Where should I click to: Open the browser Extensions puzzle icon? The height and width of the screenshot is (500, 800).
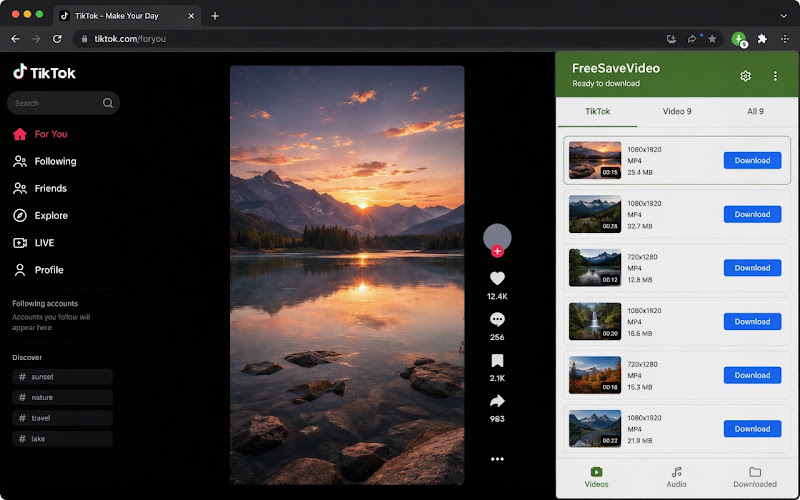coord(762,39)
